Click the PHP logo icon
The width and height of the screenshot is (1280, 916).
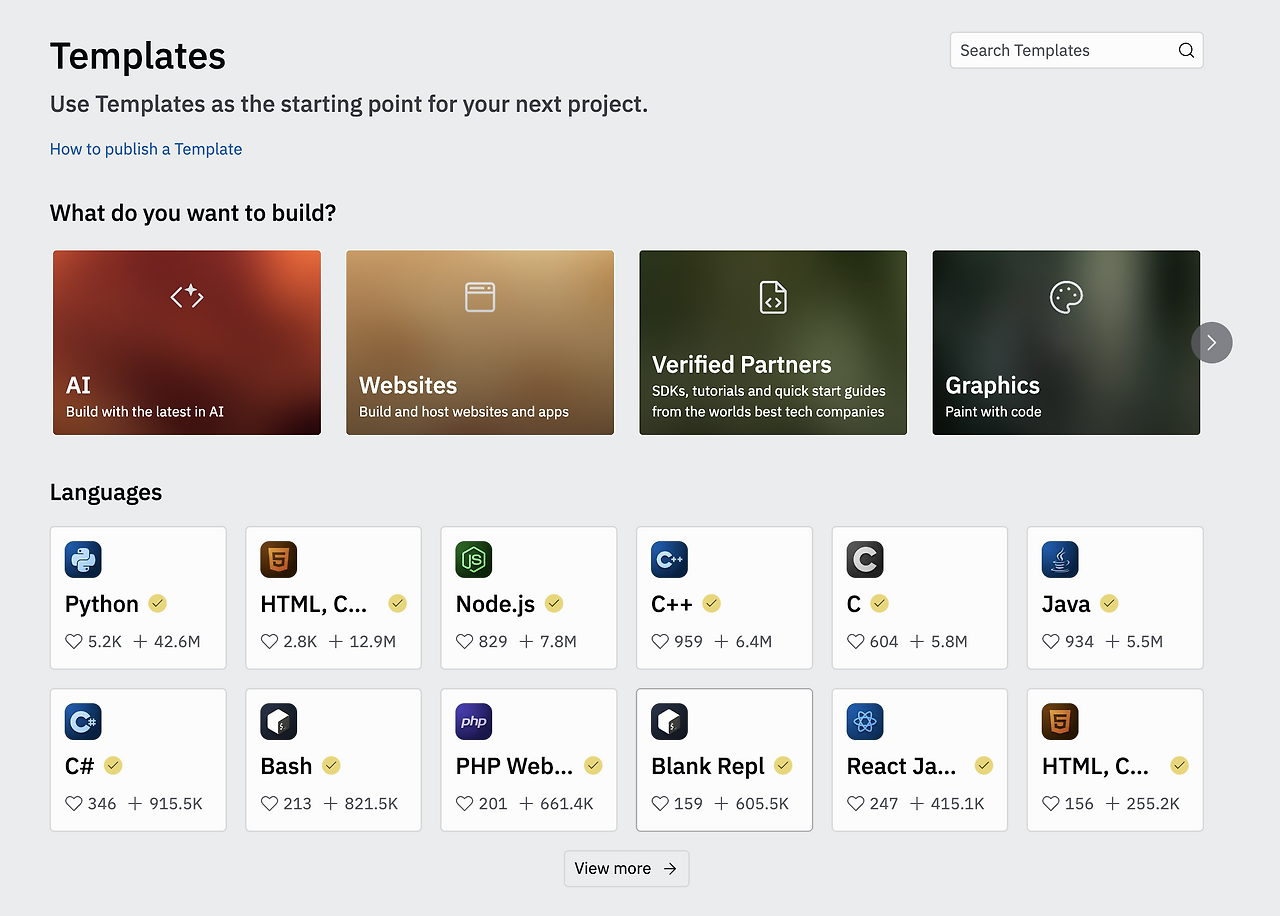474,722
